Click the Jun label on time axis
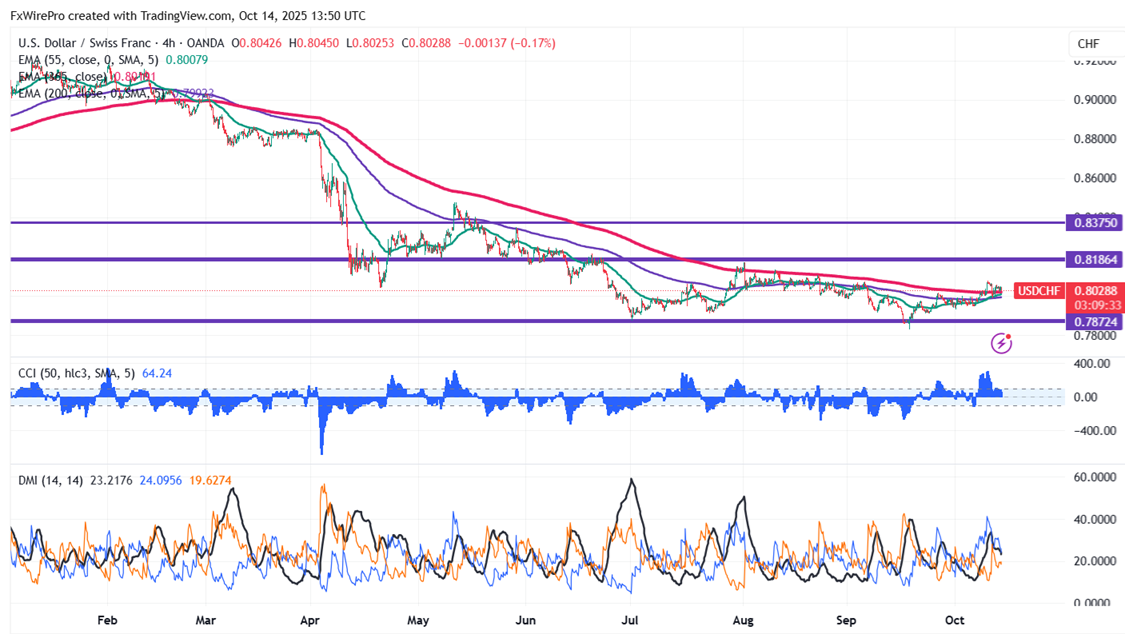Screen dimensions: 1125x634 tap(525, 620)
